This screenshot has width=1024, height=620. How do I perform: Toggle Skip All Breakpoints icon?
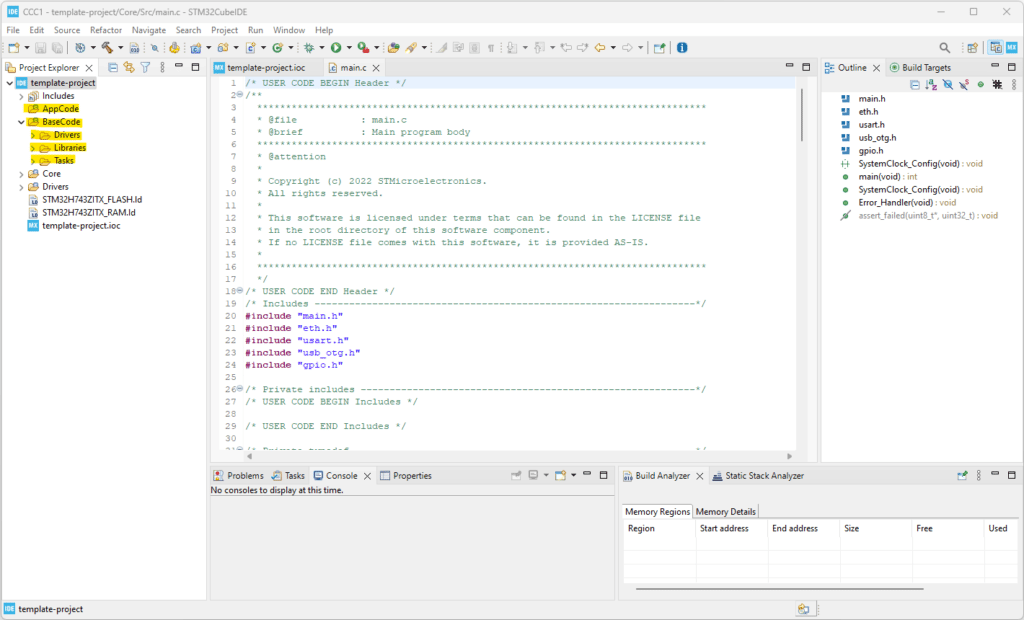tap(155, 48)
